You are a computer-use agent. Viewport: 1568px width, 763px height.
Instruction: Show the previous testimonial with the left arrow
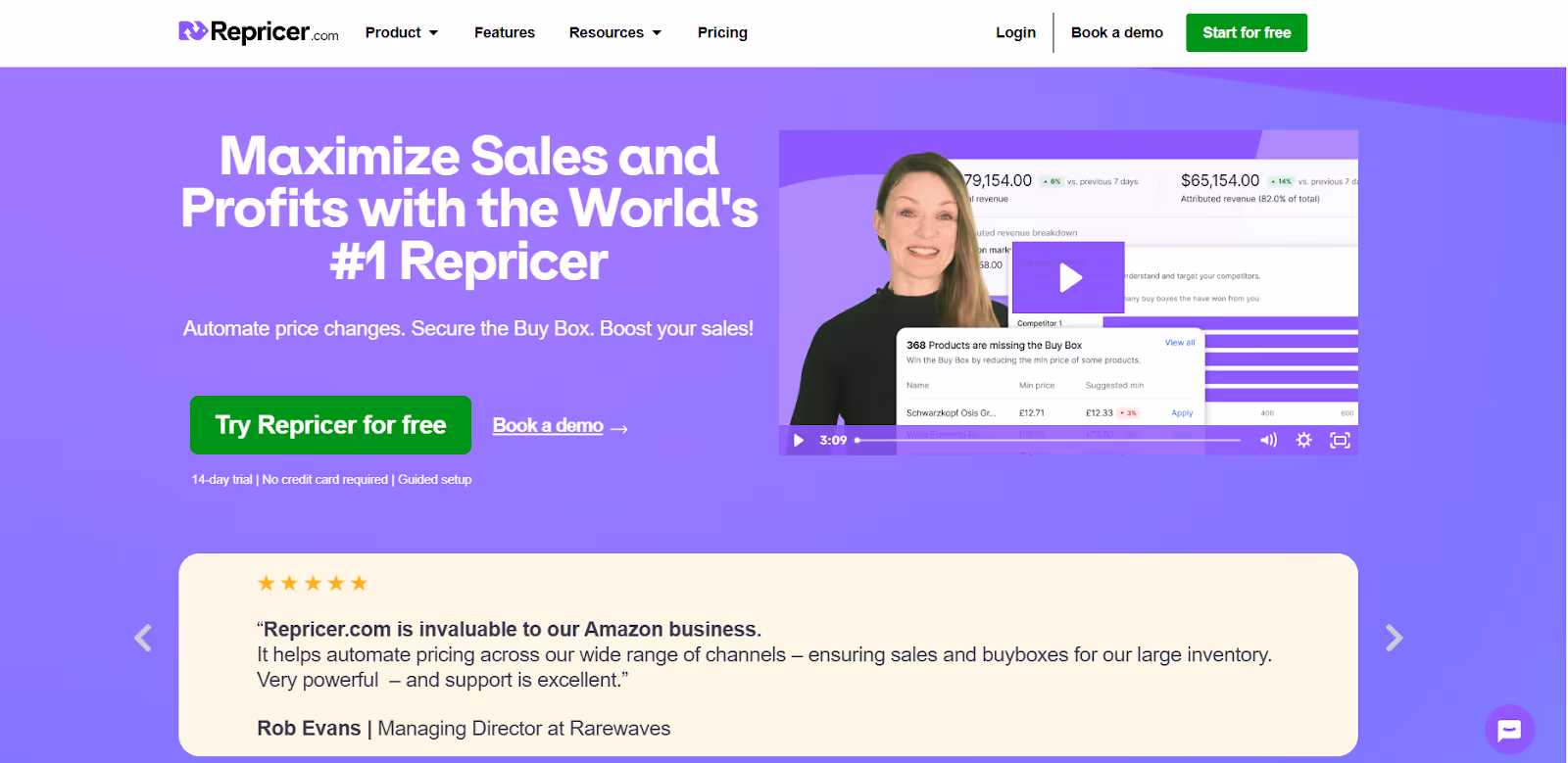[143, 639]
